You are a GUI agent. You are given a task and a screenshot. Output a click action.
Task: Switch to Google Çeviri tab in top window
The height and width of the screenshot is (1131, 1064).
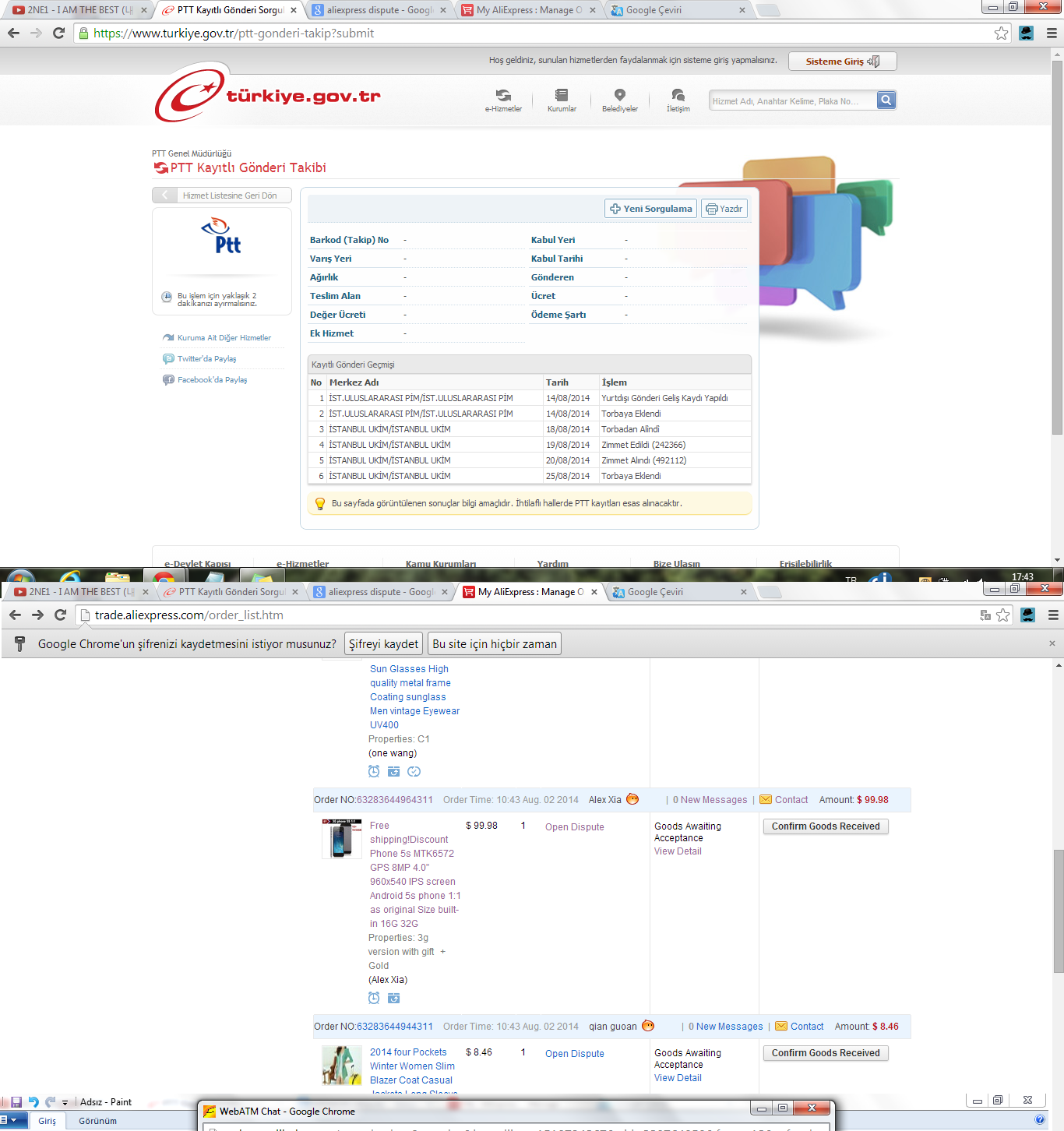(x=678, y=10)
